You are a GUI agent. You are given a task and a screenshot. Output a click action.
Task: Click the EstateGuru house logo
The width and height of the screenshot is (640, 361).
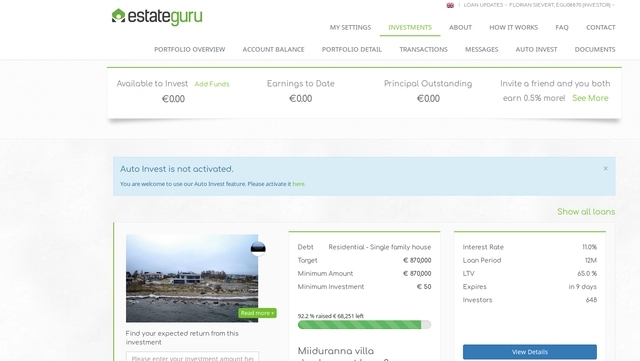[x=118, y=16]
